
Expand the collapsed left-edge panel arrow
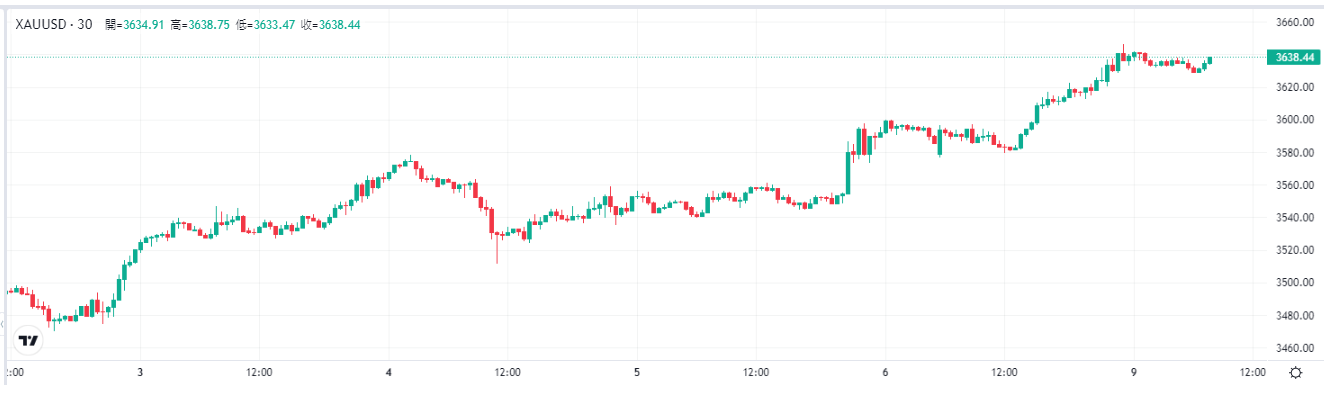[3, 324]
